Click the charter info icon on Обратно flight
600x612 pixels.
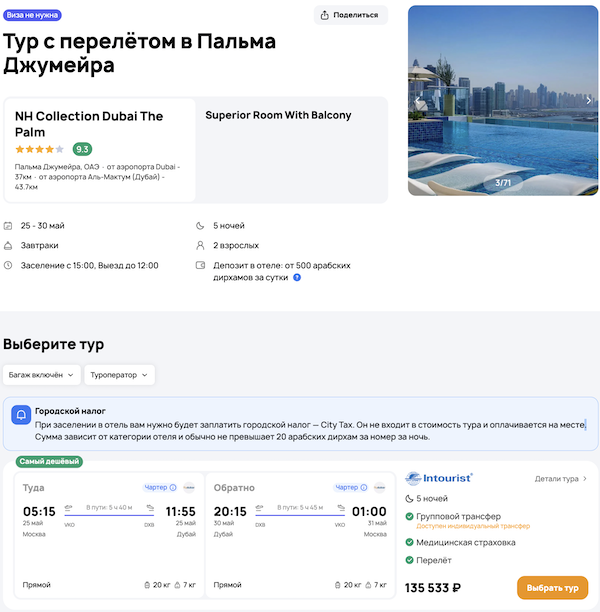[x=363, y=488]
